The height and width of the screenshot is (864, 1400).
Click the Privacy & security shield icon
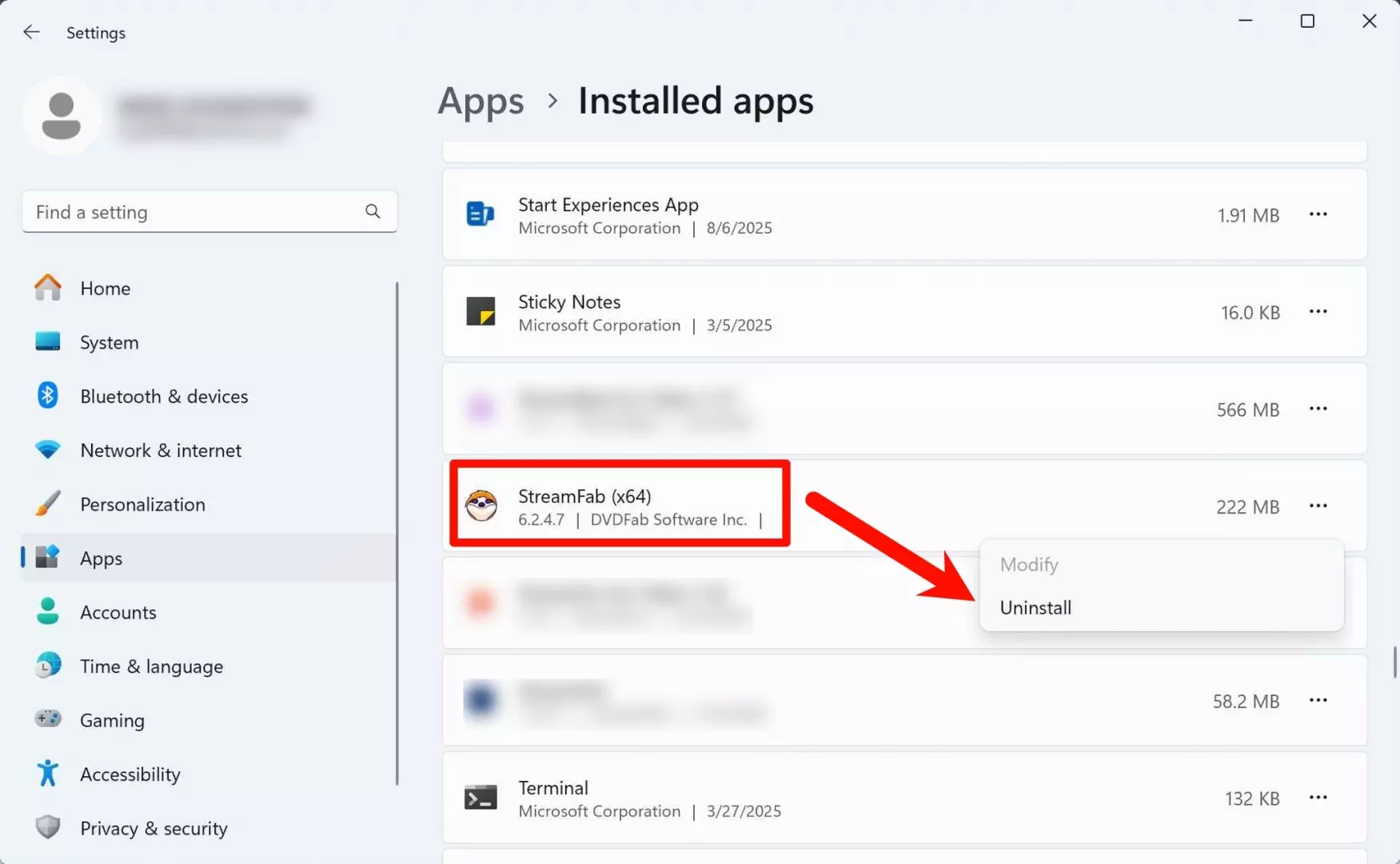[x=48, y=827]
